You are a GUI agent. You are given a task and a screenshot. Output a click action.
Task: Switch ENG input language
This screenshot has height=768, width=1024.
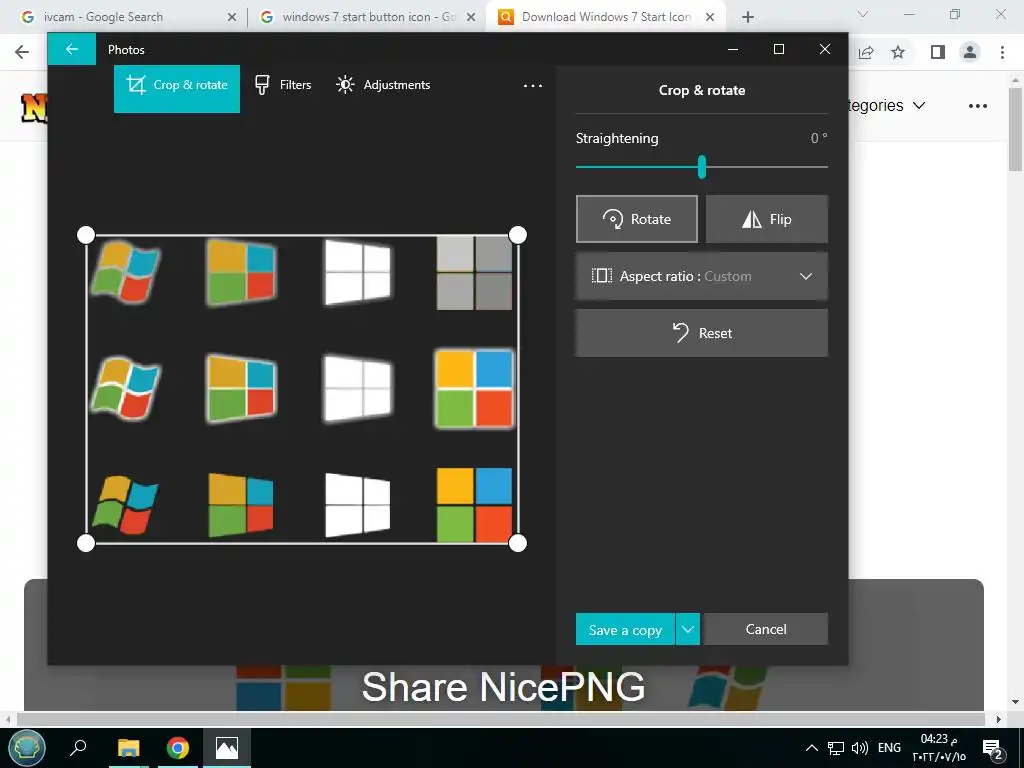pyautogui.click(x=889, y=748)
